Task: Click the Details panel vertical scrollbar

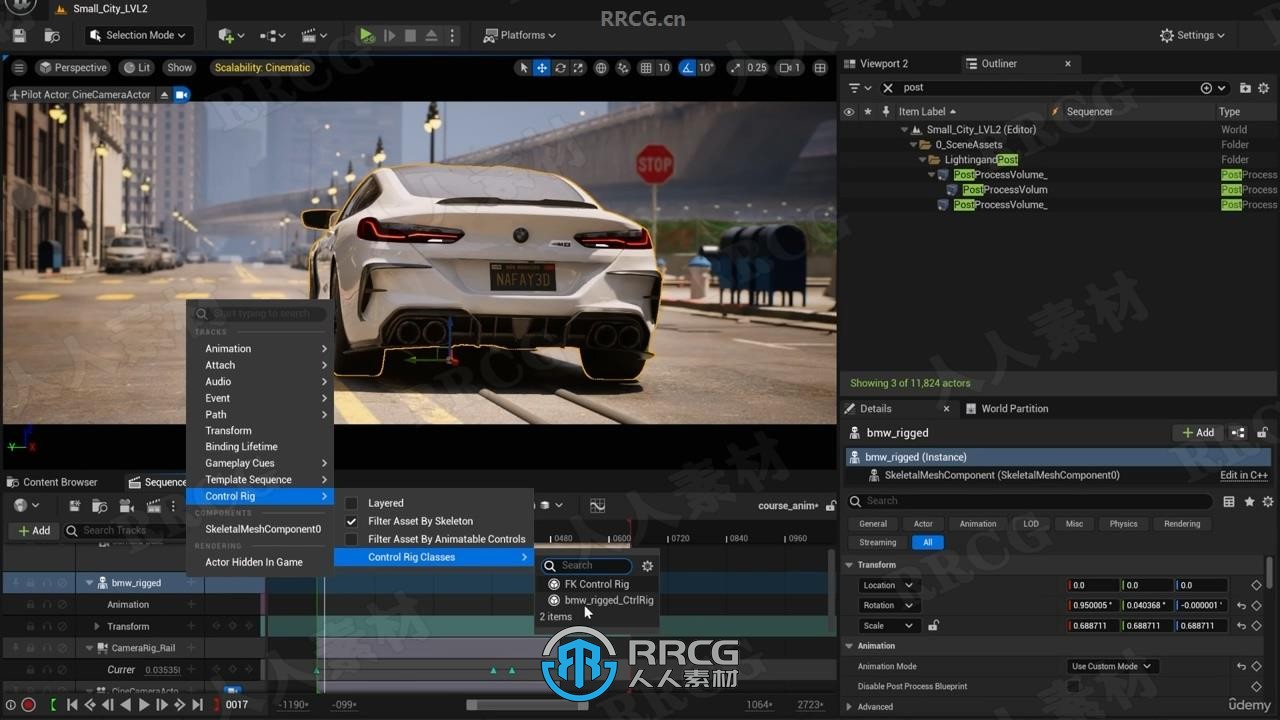Action: pyautogui.click(x=1271, y=574)
